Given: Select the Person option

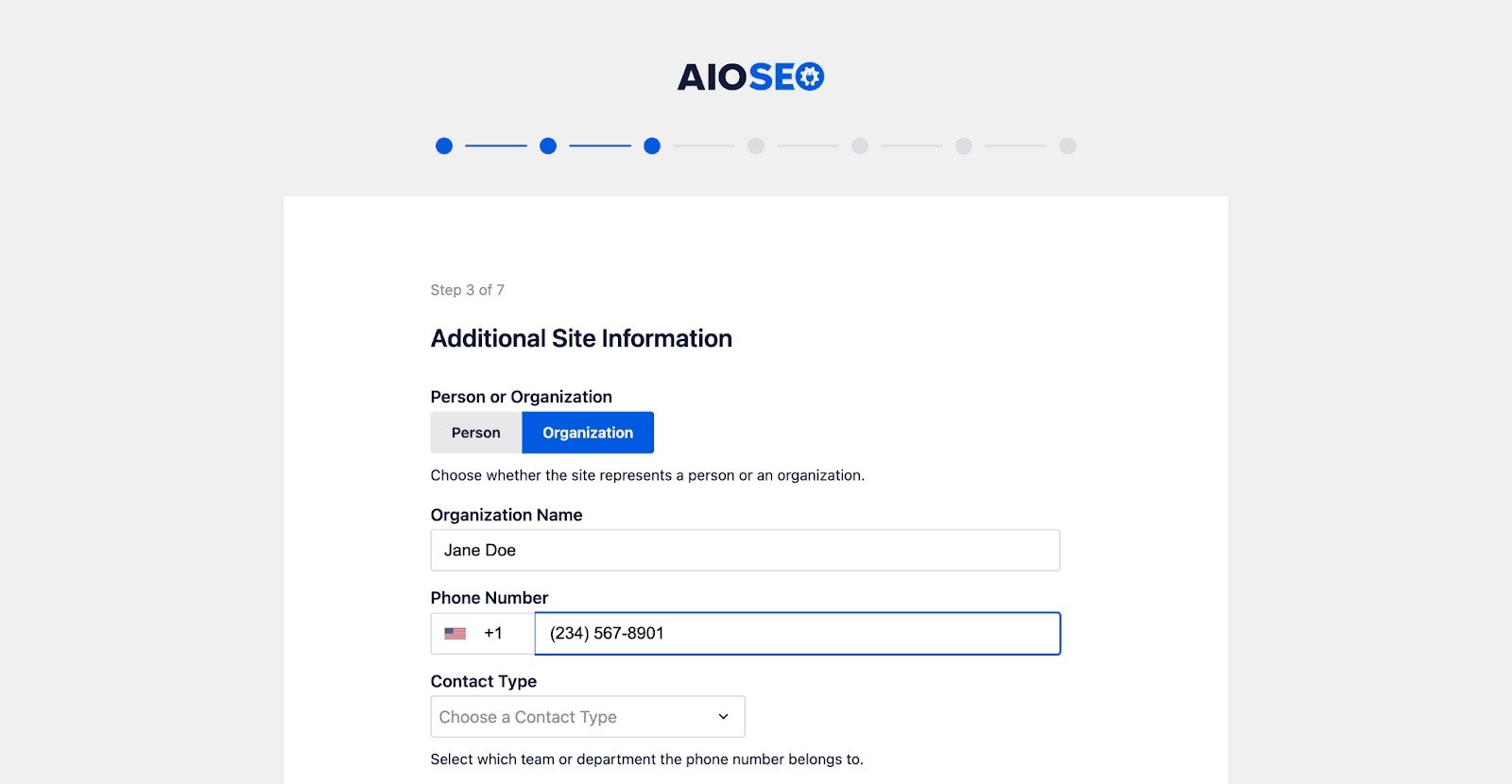Looking at the screenshot, I should tap(476, 433).
